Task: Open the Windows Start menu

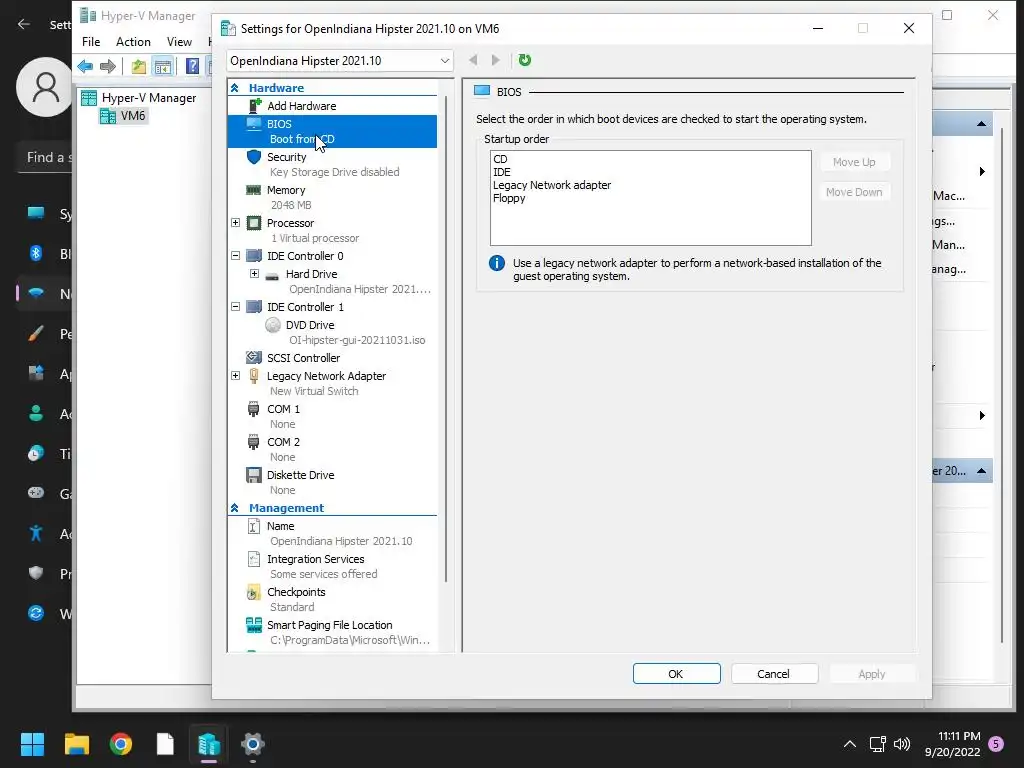Action: (x=32, y=743)
